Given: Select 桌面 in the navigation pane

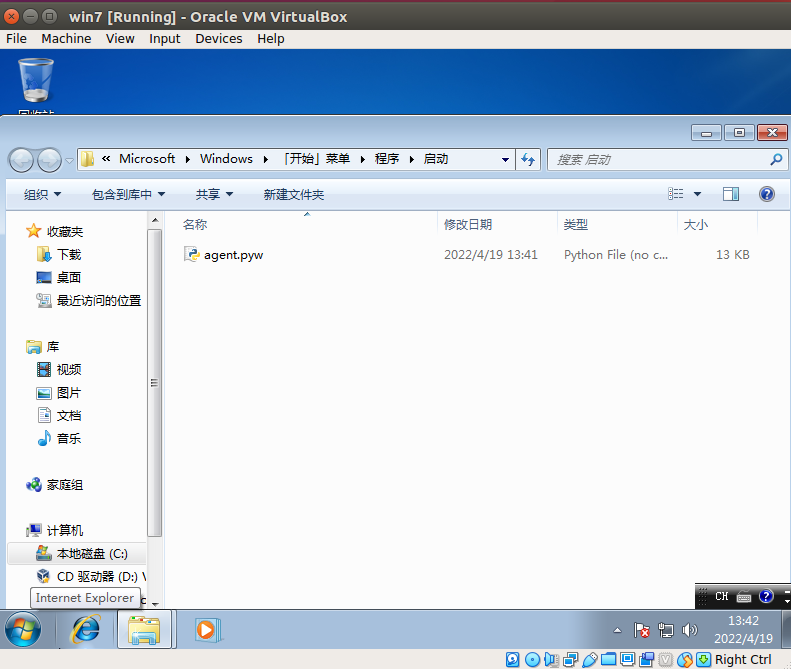Looking at the screenshot, I should (69, 277).
